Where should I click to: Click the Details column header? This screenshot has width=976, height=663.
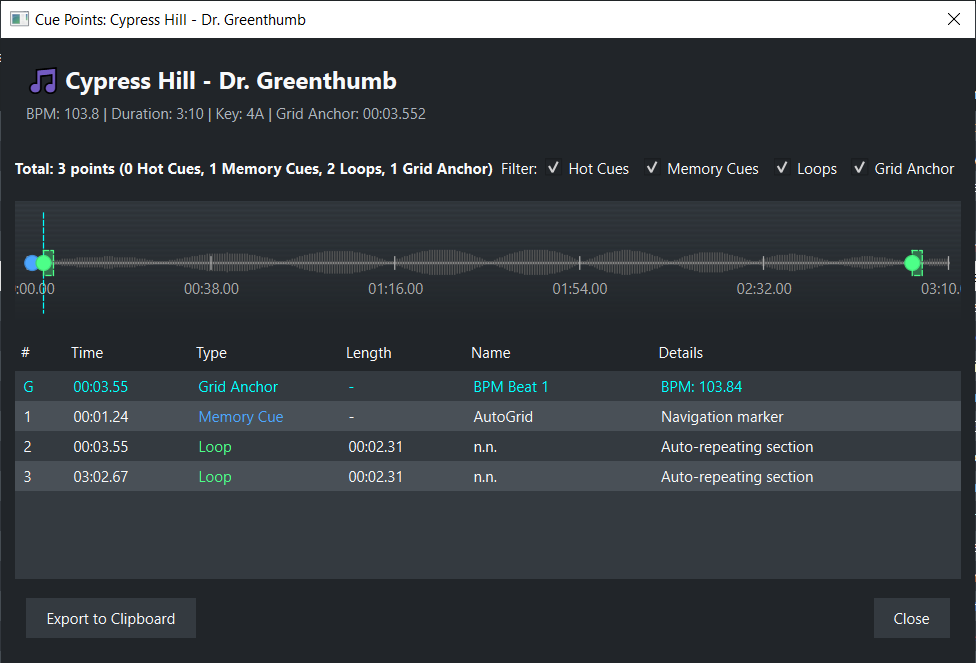coord(680,353)
